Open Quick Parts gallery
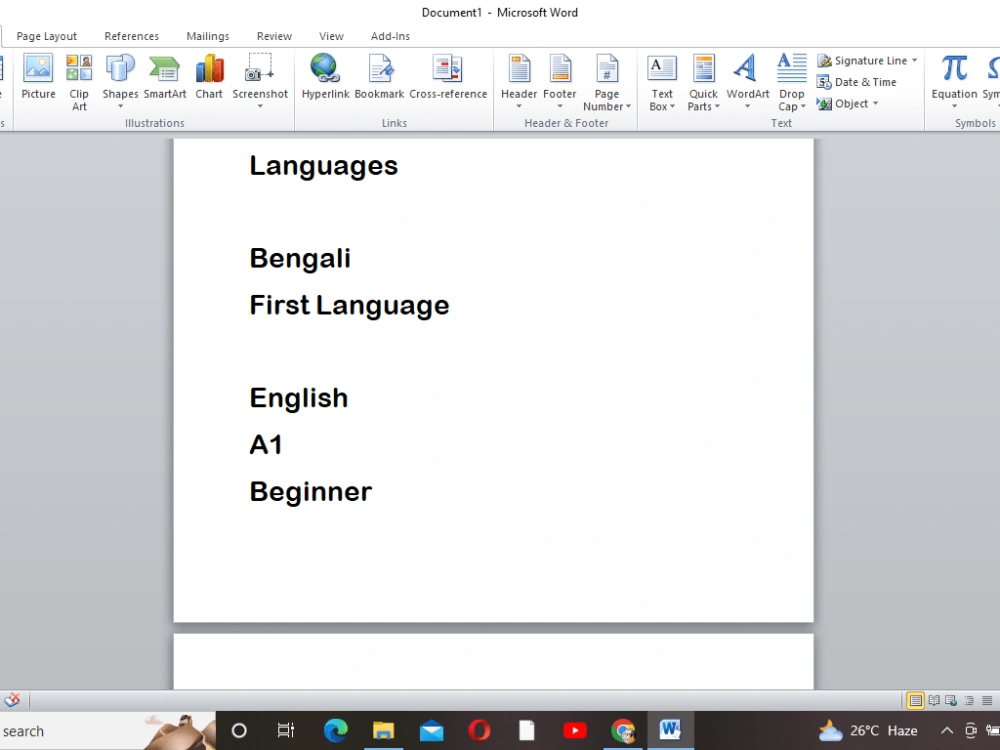Viewport: 1000px width, 750px height. [703, 83]
